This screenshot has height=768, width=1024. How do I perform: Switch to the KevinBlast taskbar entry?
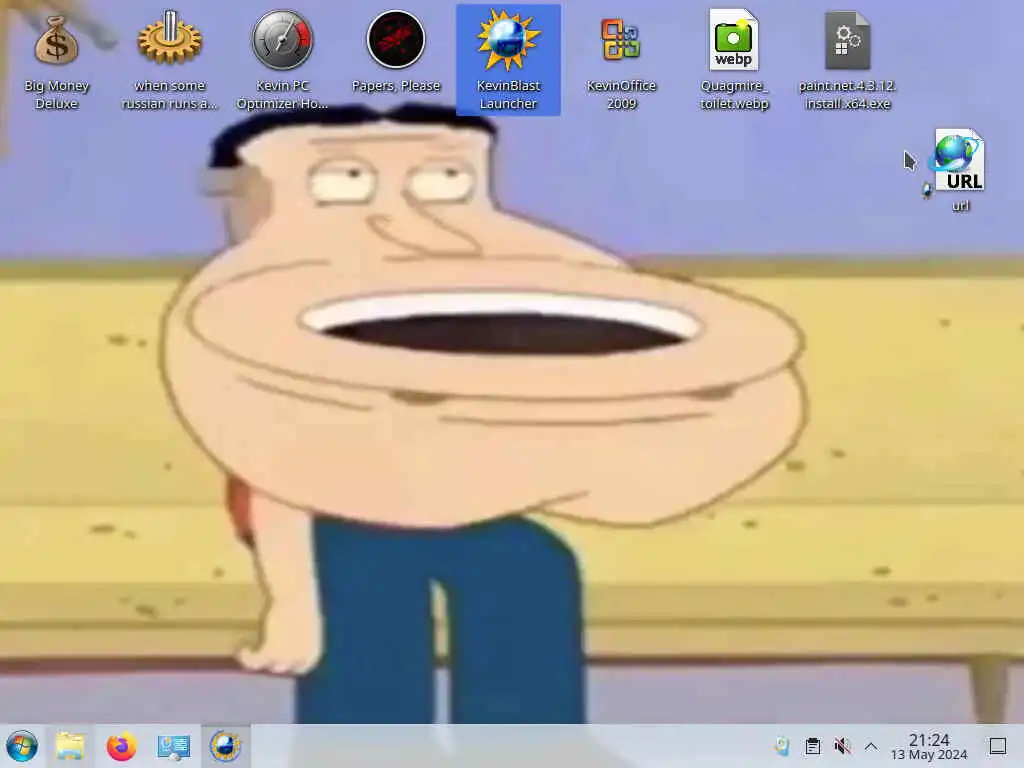tap(225, 746)
